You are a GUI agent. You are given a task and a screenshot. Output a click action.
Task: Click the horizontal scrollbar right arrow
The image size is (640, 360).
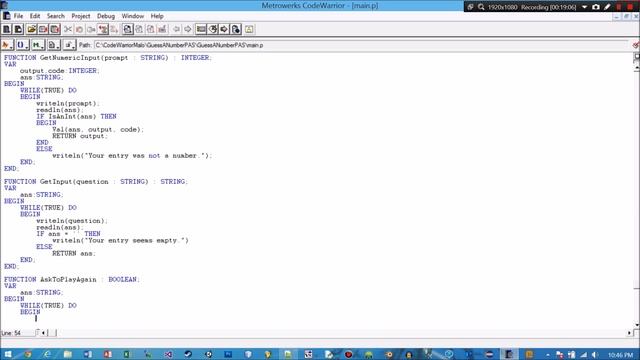[x=629, y=333]
